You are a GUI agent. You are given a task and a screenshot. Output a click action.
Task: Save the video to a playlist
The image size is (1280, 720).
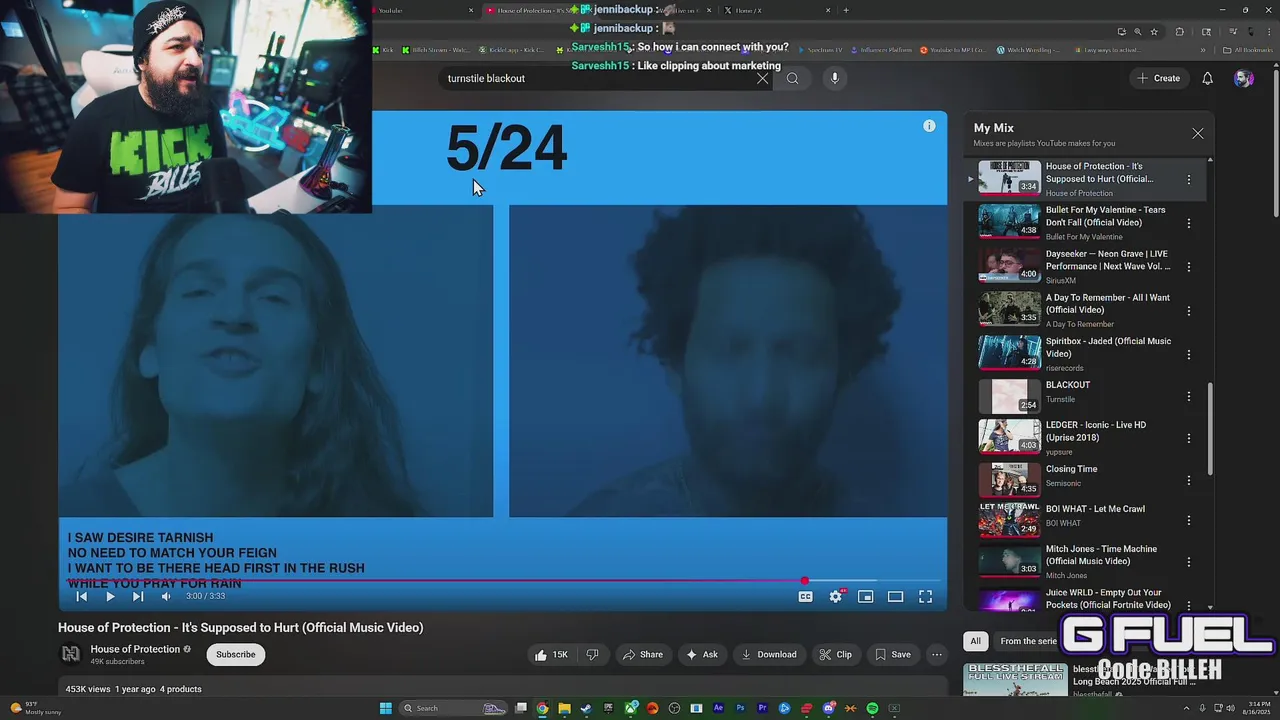[893, 655]
